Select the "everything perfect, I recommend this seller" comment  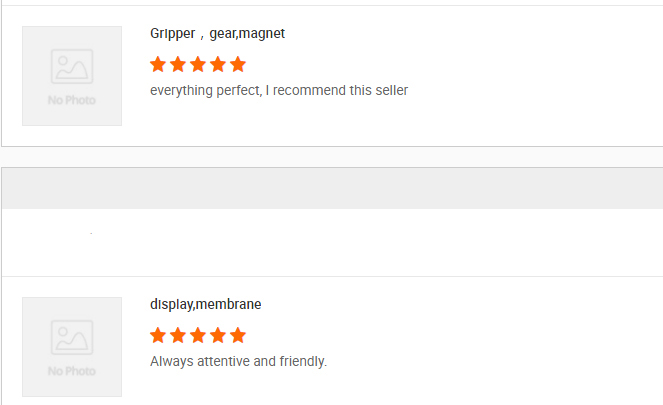tap(279, 91)
